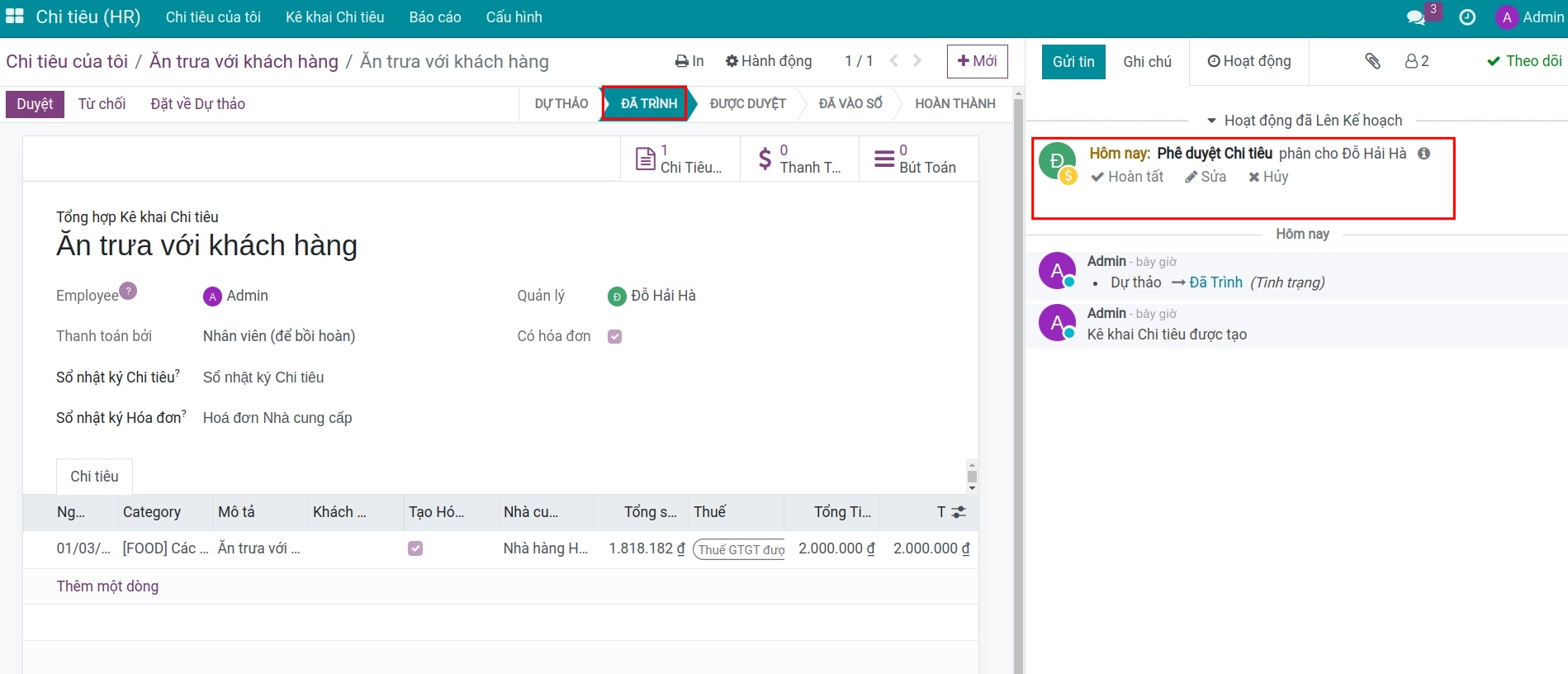The image size is (1568, 674).
Task: Go to next record arrow
Action: click(917, 61)
